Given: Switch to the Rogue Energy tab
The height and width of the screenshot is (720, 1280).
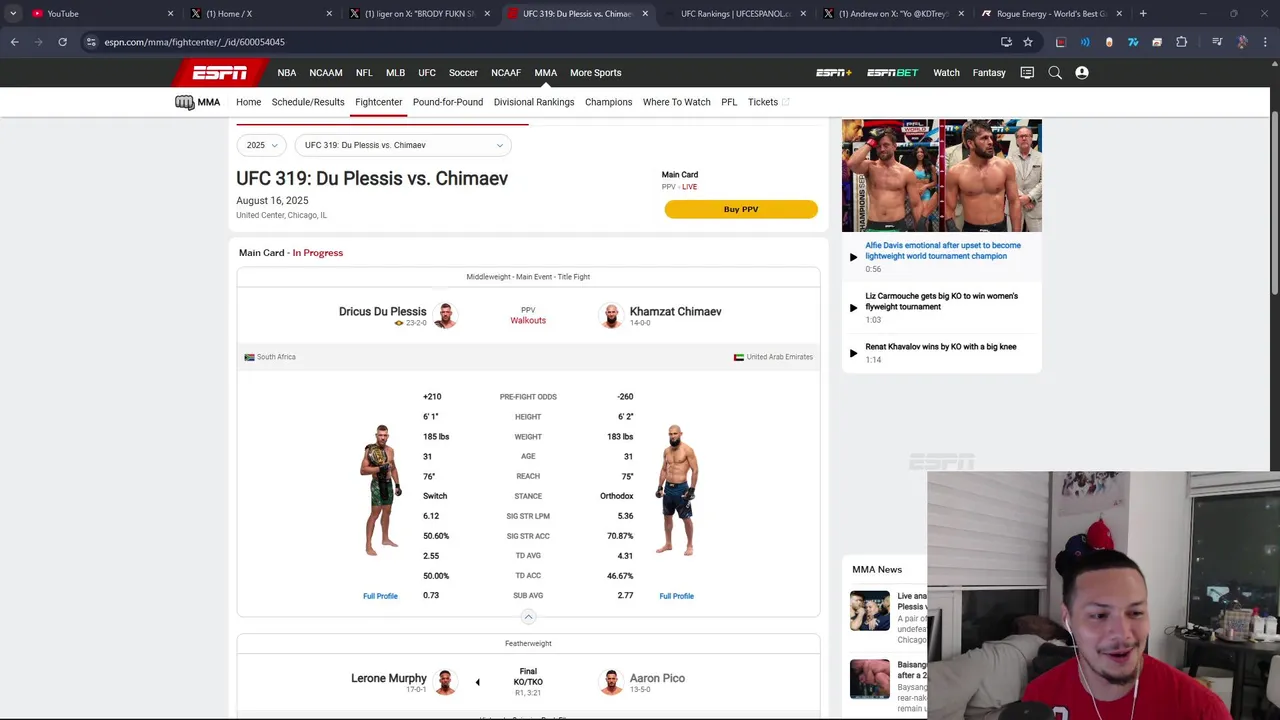Looking at the screenshot, I should click(1050, 14).
